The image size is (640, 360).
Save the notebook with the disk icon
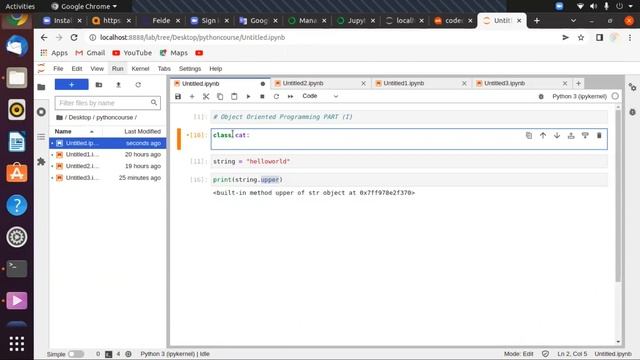click(x=178, y=96)
